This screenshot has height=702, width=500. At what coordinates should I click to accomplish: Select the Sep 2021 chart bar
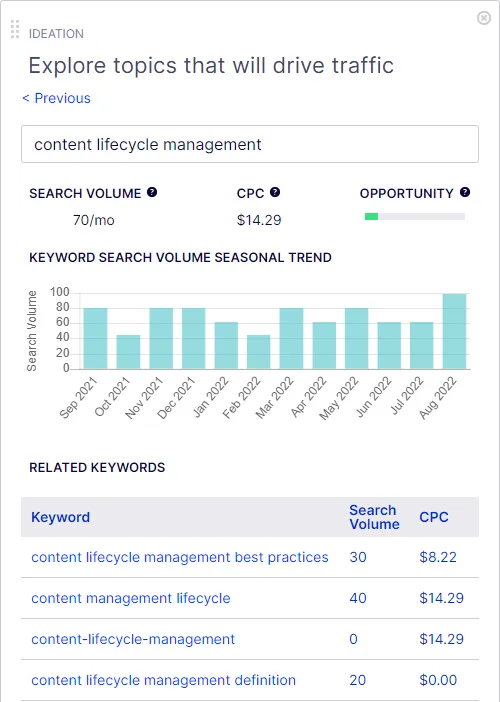(95, 338)
